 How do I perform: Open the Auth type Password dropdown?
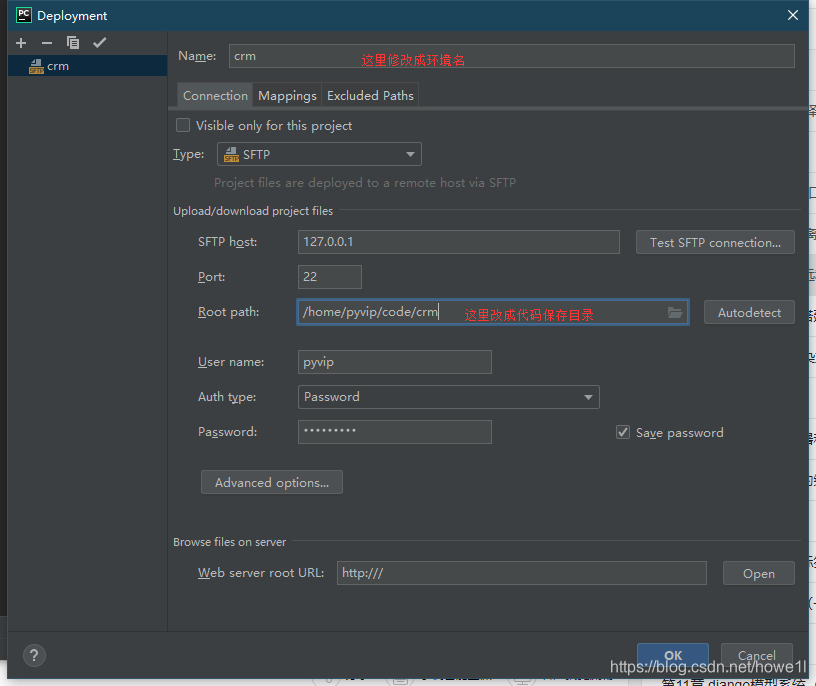[449, 397]
